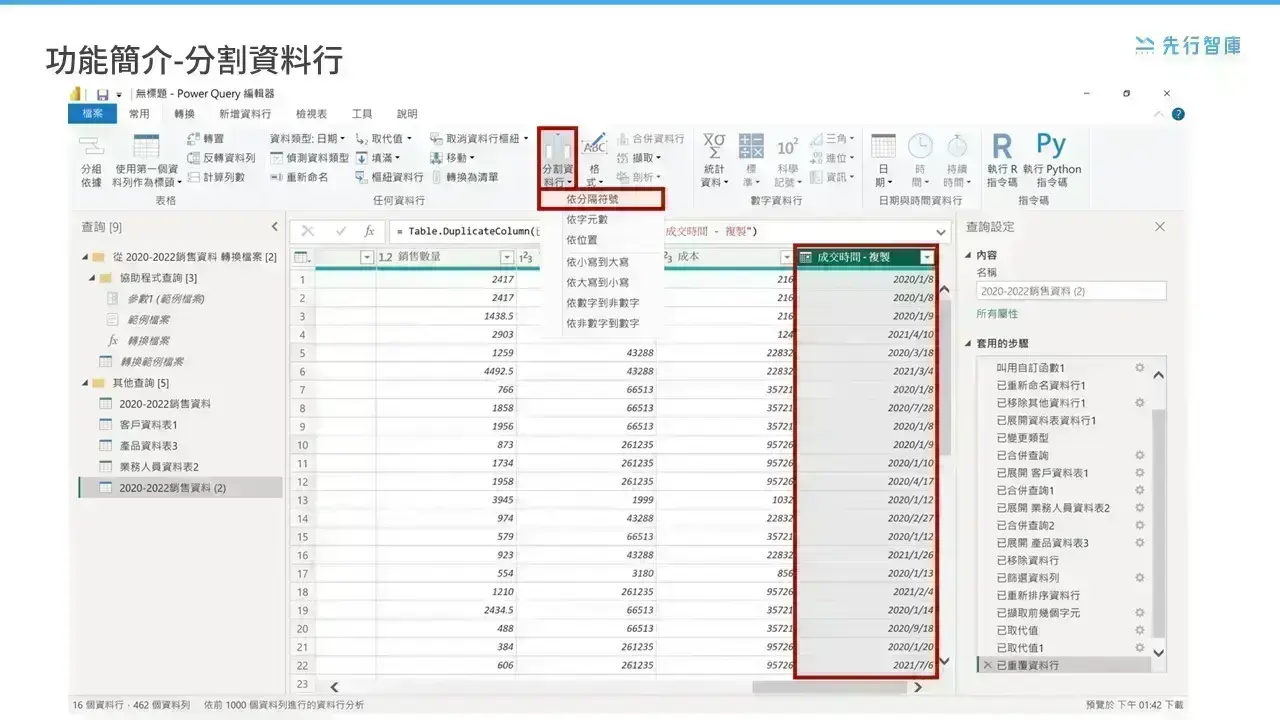Screen dimensions: 1280x720
Task: Open gear settings for 已篩選資料列 step
Action: (x=1139, y=577)
